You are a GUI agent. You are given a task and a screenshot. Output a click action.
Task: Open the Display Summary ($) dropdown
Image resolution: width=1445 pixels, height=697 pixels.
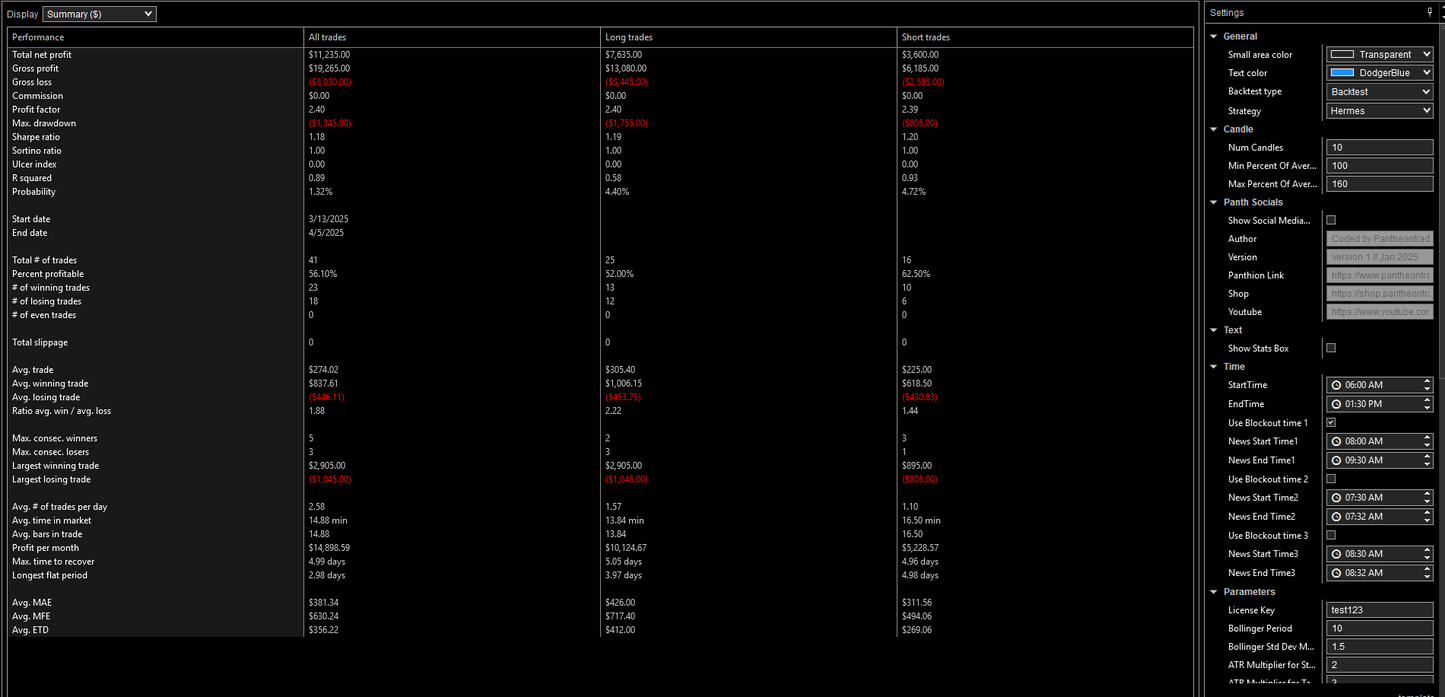point(99,14)
